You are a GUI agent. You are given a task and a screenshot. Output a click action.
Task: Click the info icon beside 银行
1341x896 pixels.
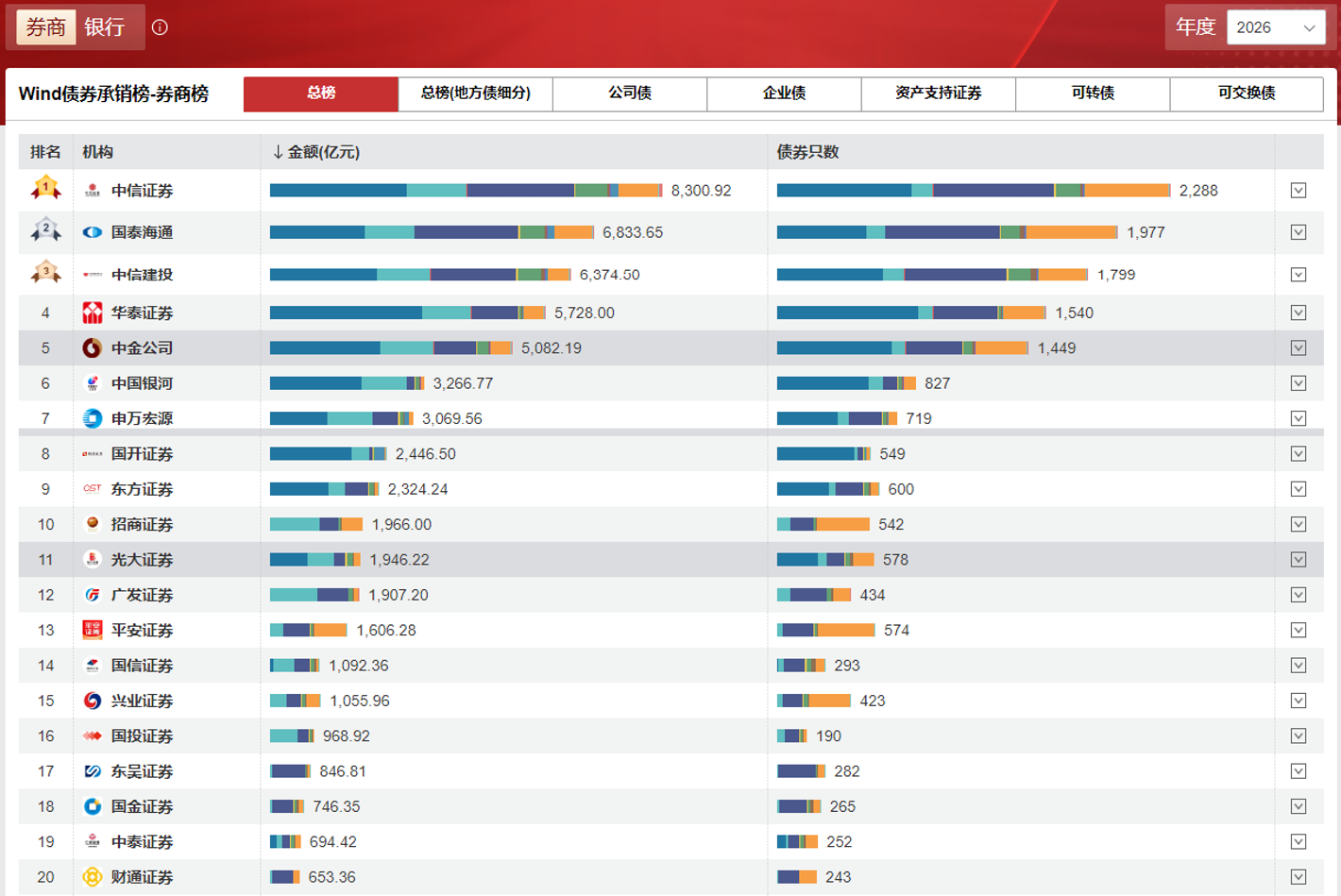pyautogui.click(x=160, y=27)
